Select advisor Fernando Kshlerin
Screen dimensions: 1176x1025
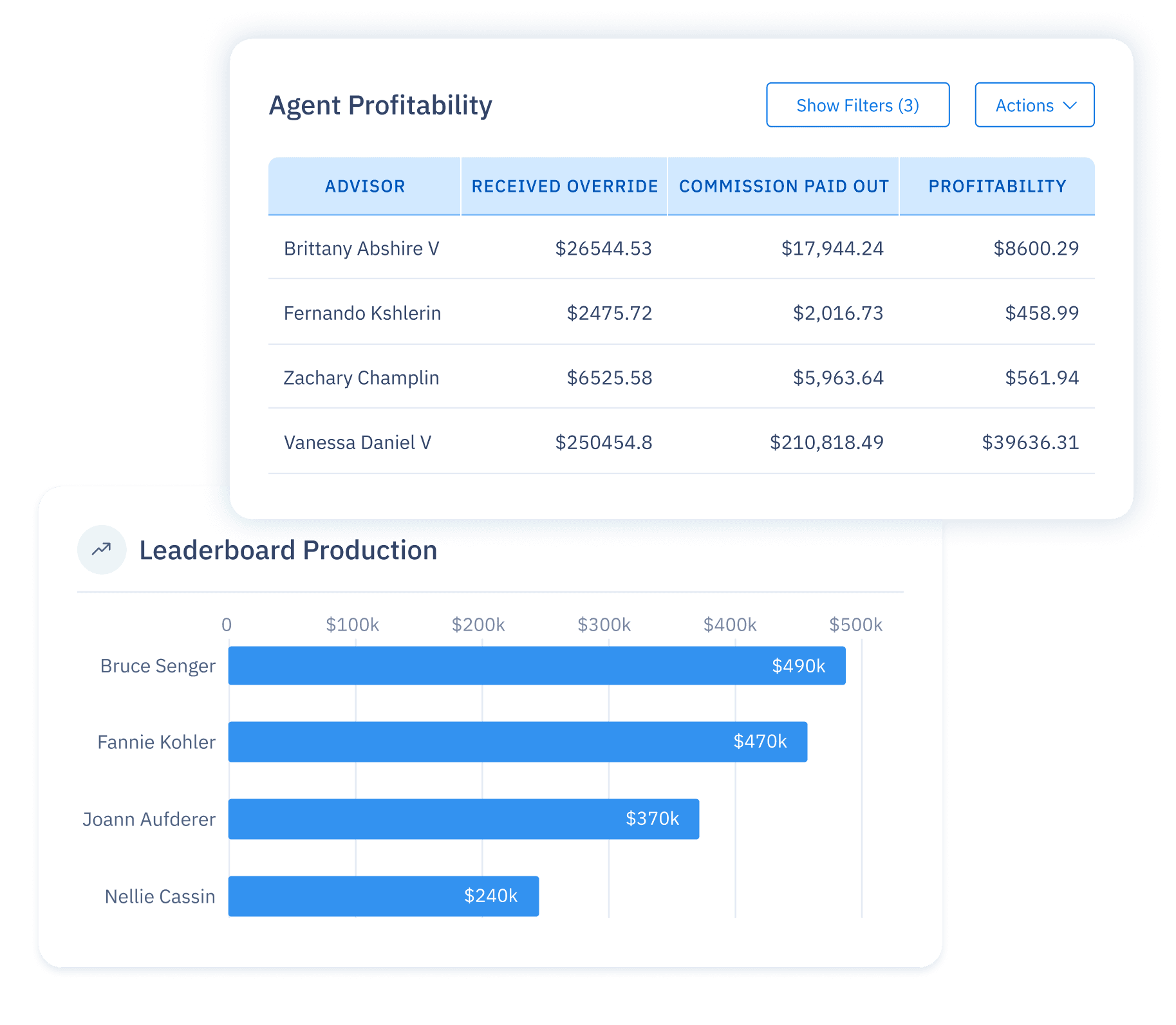tap(362, 313)
